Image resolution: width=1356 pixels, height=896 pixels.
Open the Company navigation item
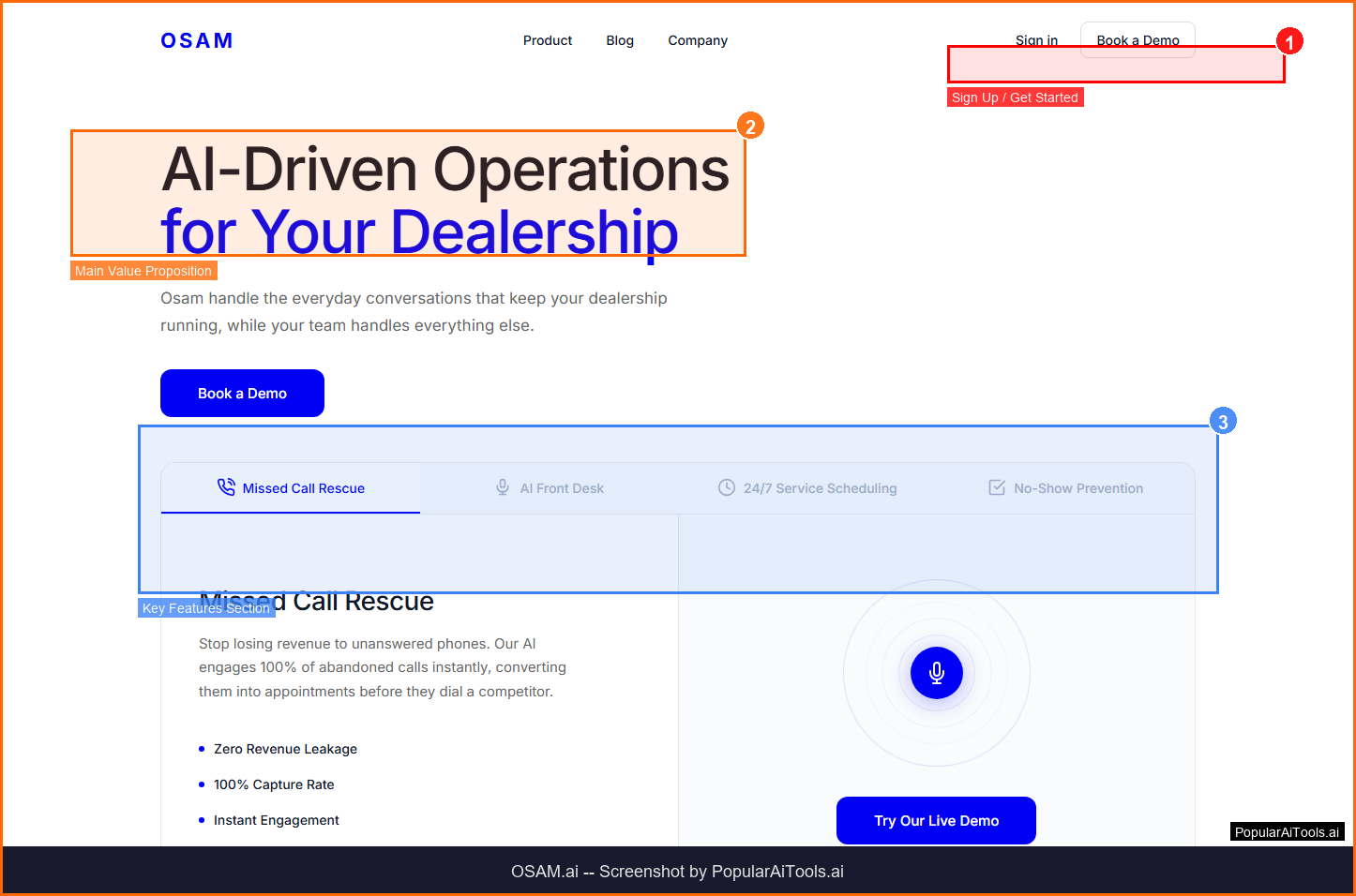pyautogui.click(x=698, y=40)
